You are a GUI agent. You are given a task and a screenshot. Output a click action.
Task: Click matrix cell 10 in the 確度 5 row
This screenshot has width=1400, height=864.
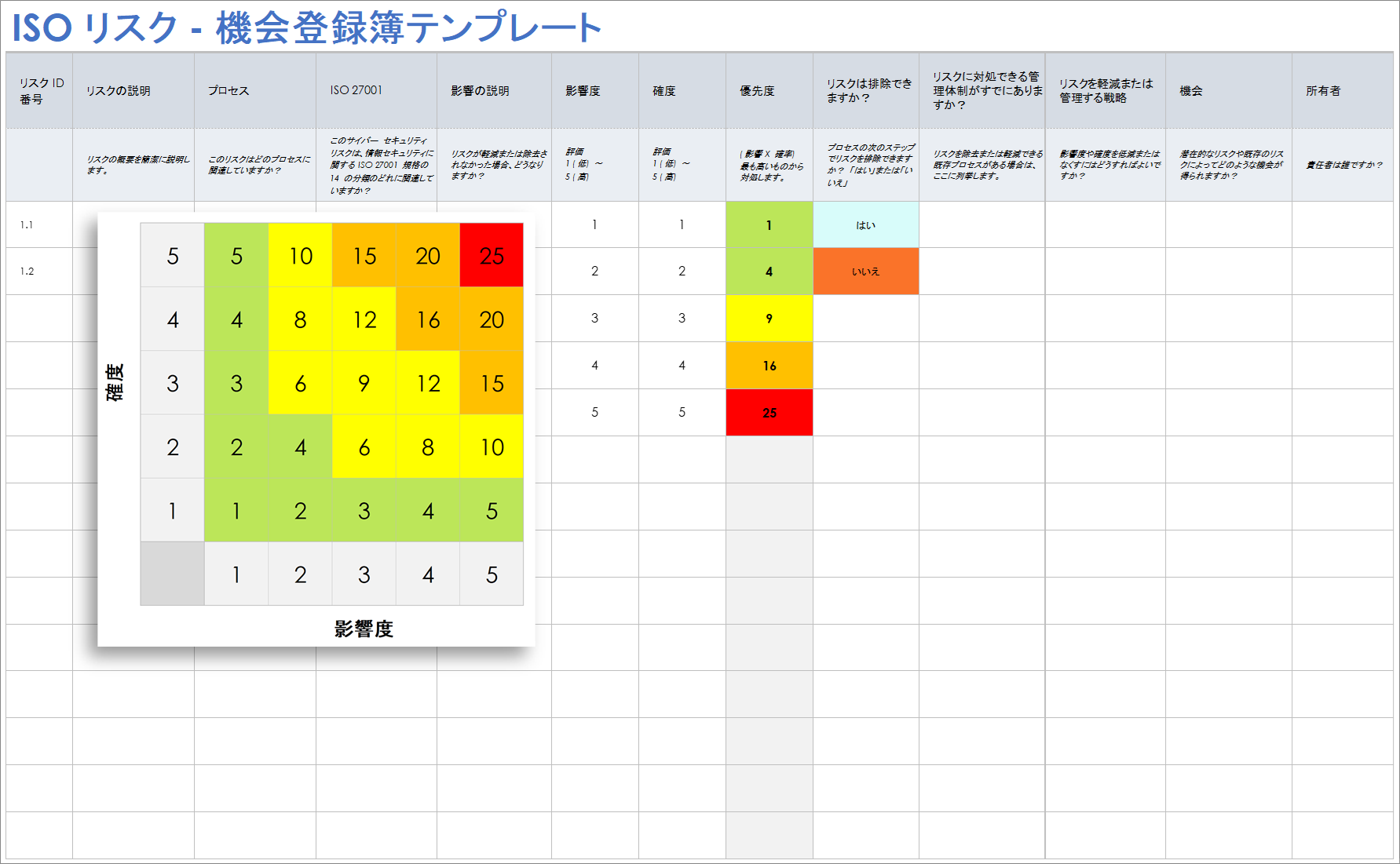click(x=301, y=255)
